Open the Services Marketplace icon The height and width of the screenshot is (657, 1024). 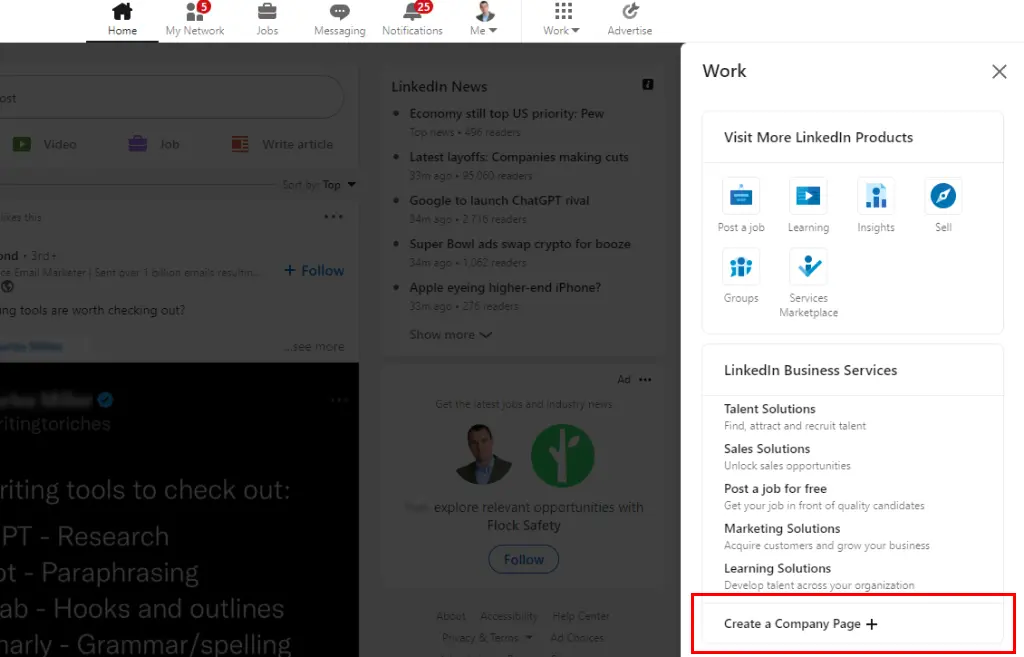[x=808, y=266]
